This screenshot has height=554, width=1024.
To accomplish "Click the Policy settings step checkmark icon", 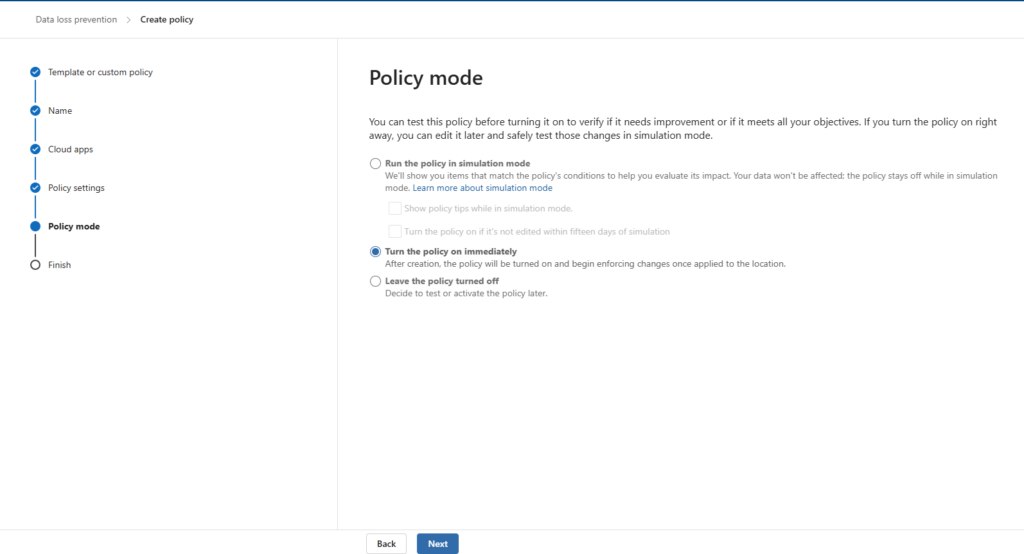I will [35, 188].
